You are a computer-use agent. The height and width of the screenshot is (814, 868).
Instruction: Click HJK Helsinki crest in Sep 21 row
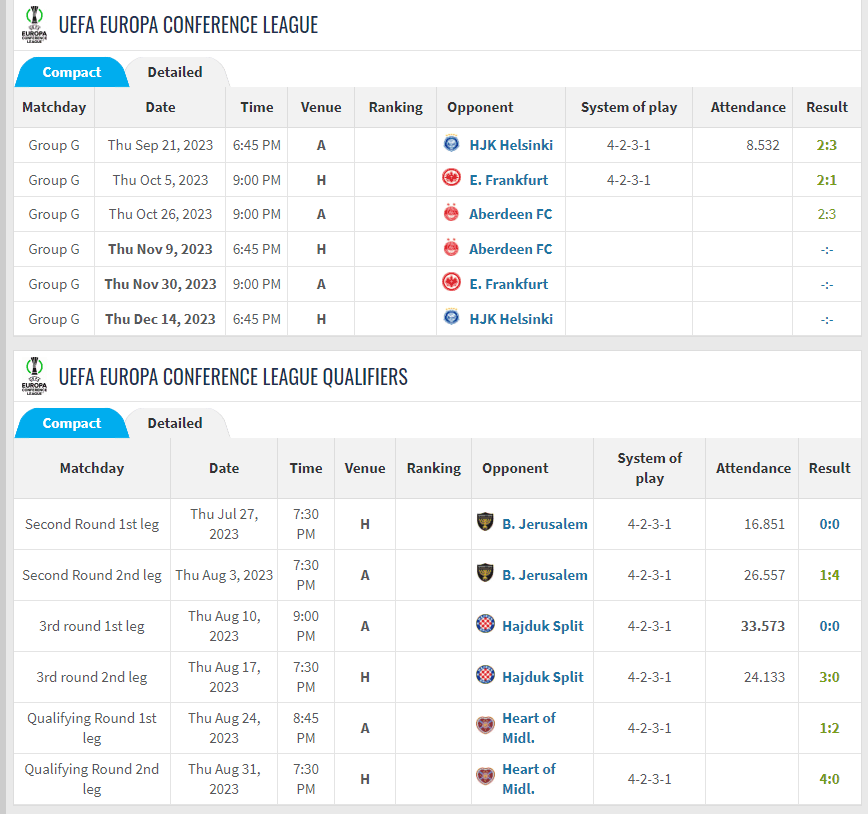tap(451, 145)
